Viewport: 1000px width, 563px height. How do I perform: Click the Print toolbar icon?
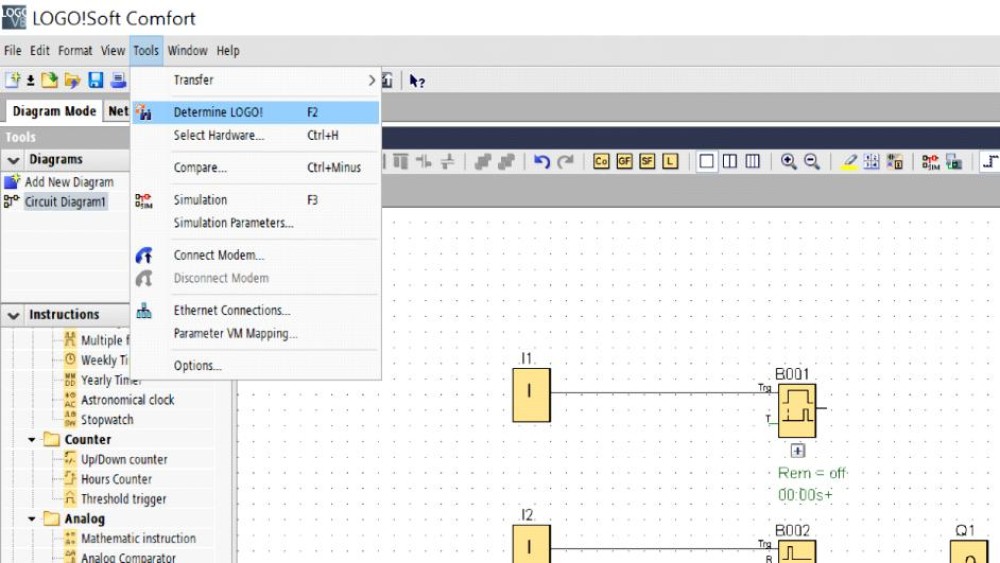pos(118,80)
